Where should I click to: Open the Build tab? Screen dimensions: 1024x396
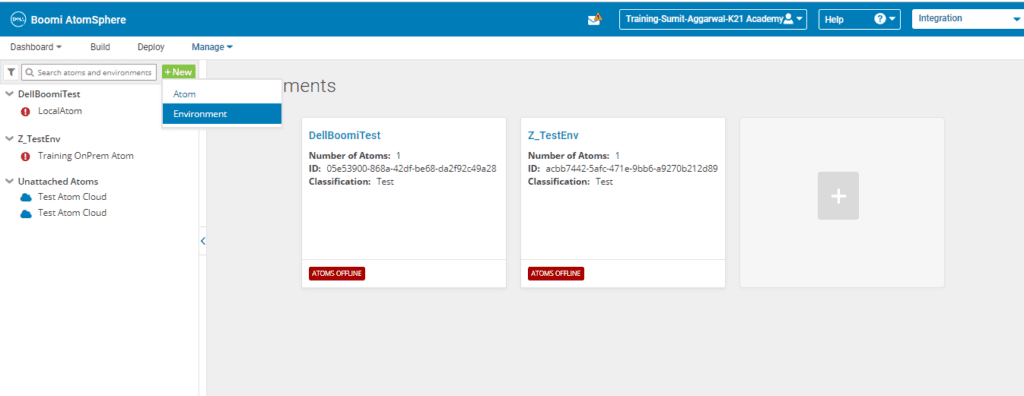100,47
